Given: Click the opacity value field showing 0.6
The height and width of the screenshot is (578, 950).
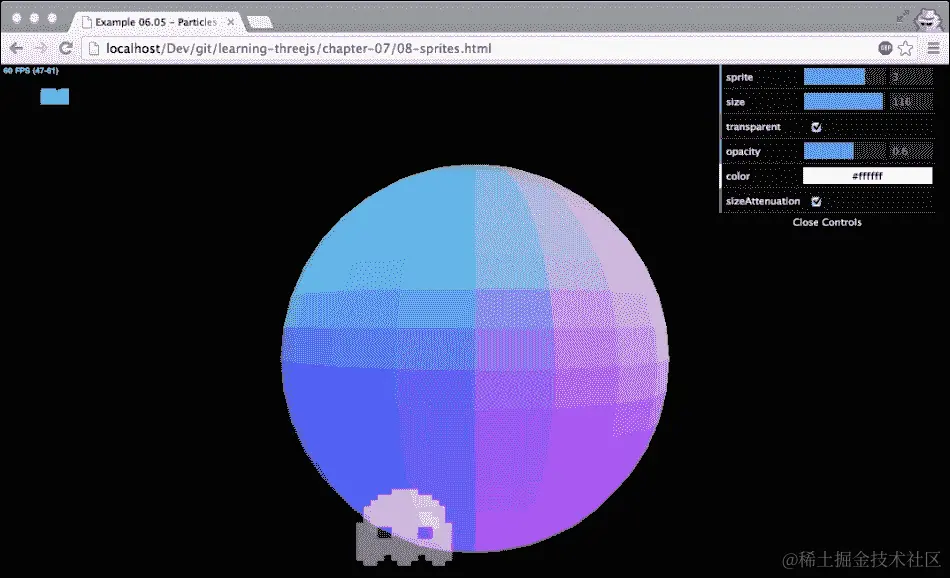Looking at the screenshot, I should coord(911,151).
